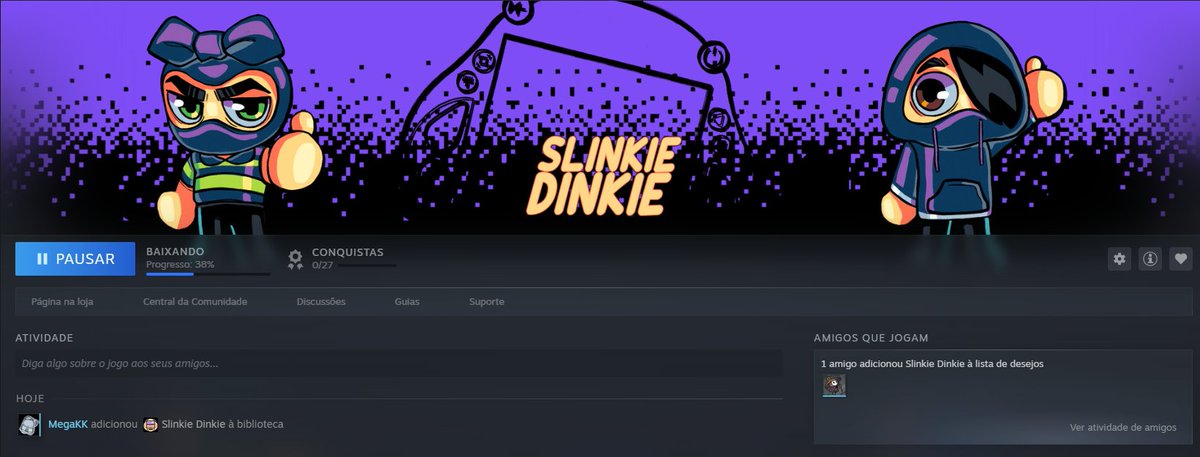This screenshot has height=457, width=1200.
Task: Open the Suporte tab
Action: coord(487,301)
